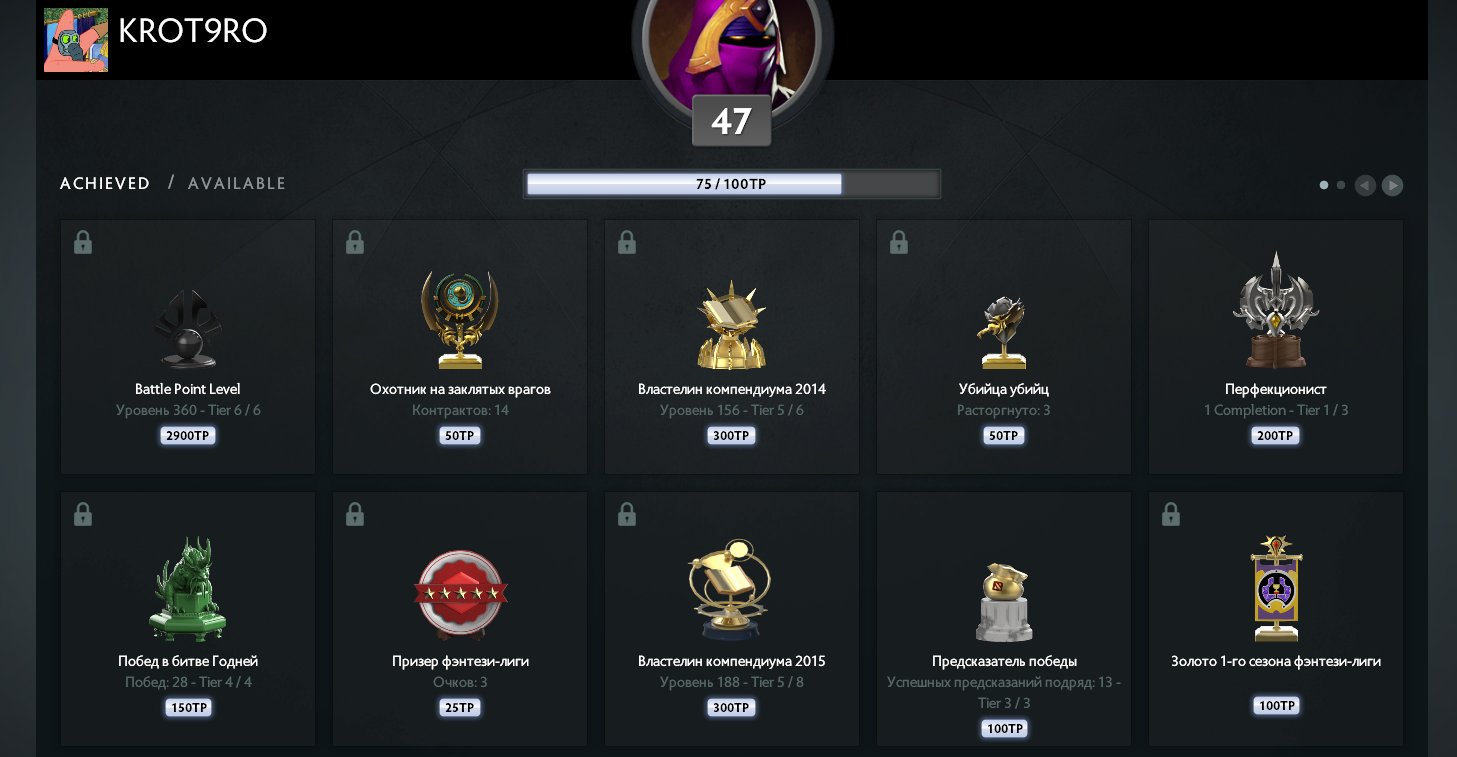This screenshot has height=757, width=1457.
Task: Go to the next trophy page arrow
Action: 1392,185
